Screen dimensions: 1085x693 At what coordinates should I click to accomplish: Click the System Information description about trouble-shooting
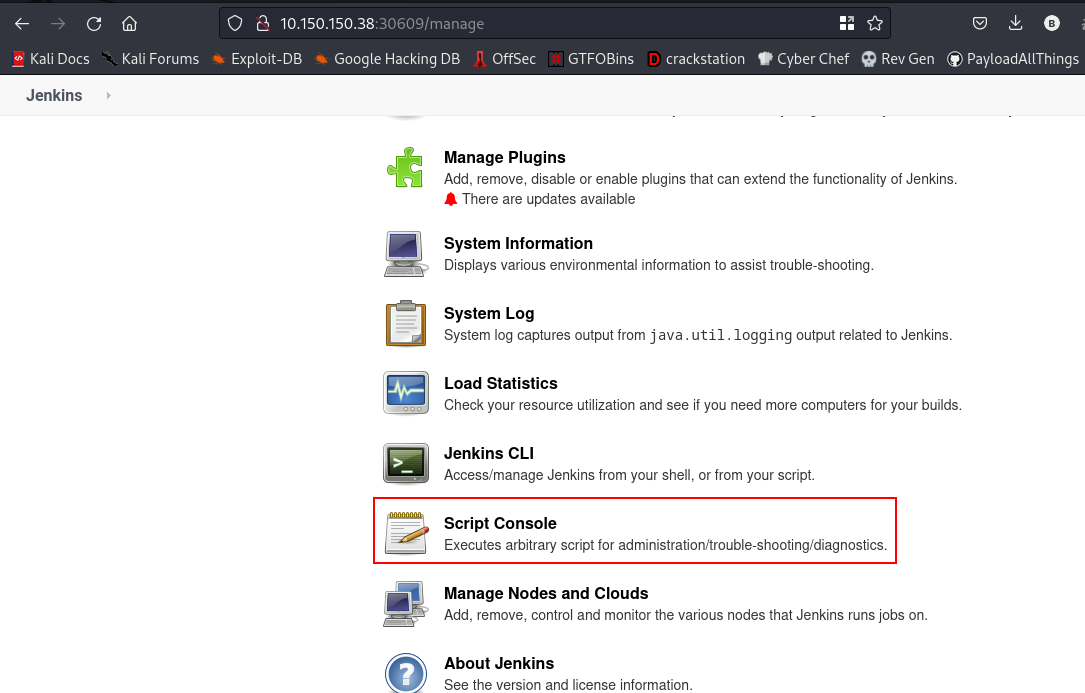point(659,265)
